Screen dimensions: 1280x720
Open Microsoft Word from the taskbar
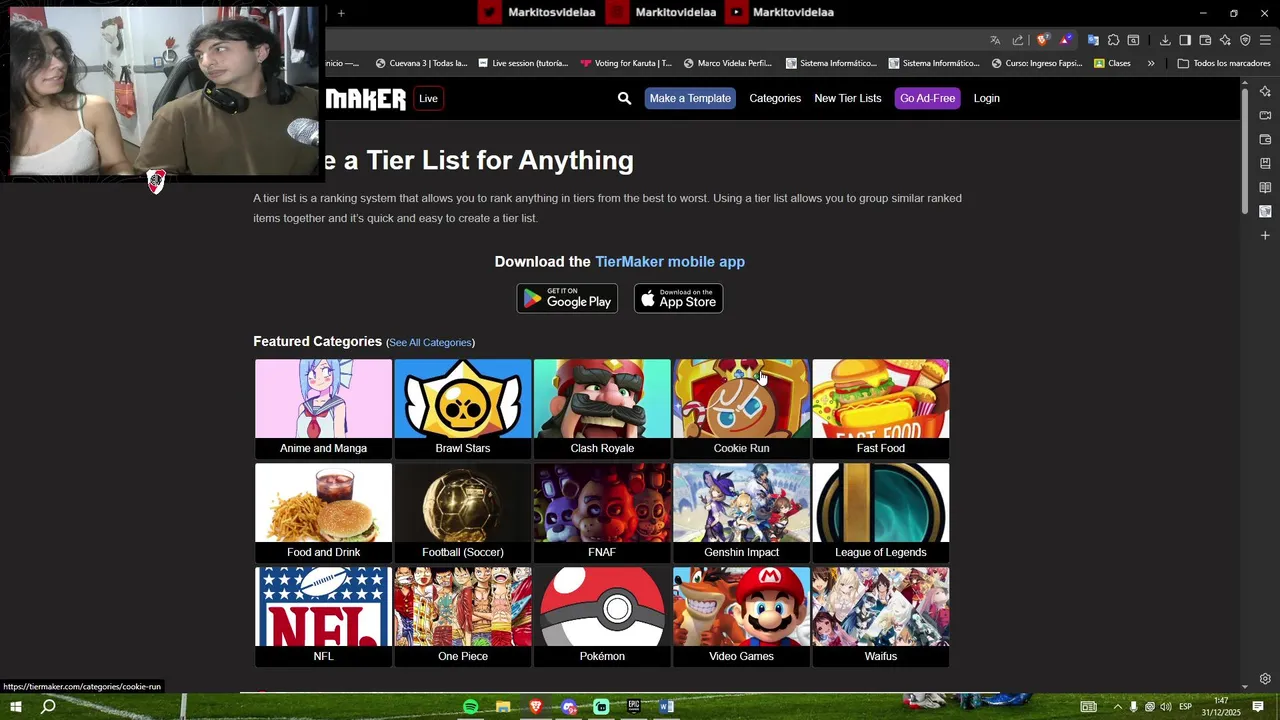click(667, 707)
